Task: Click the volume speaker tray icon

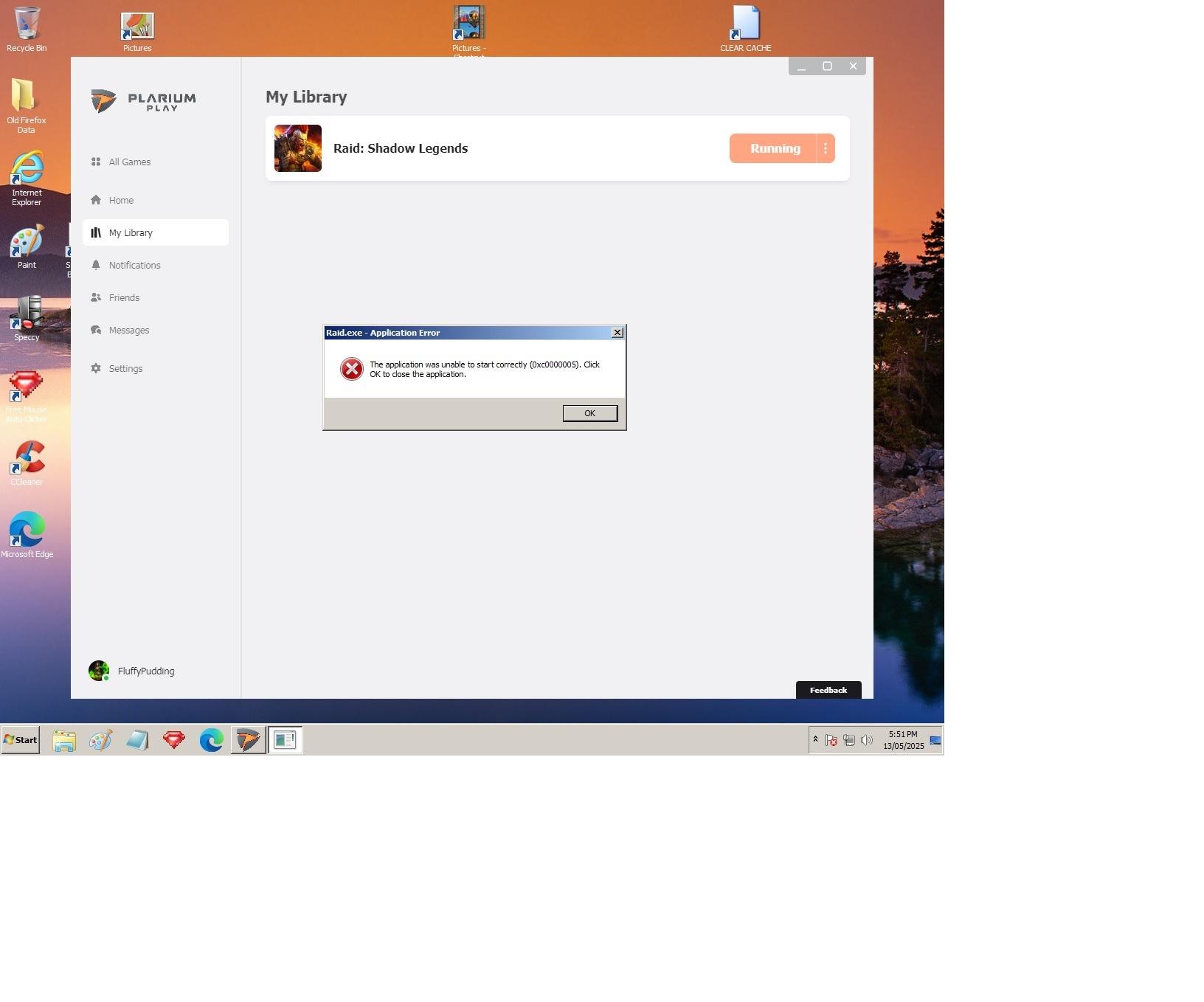Action: (x=867, y=740)
